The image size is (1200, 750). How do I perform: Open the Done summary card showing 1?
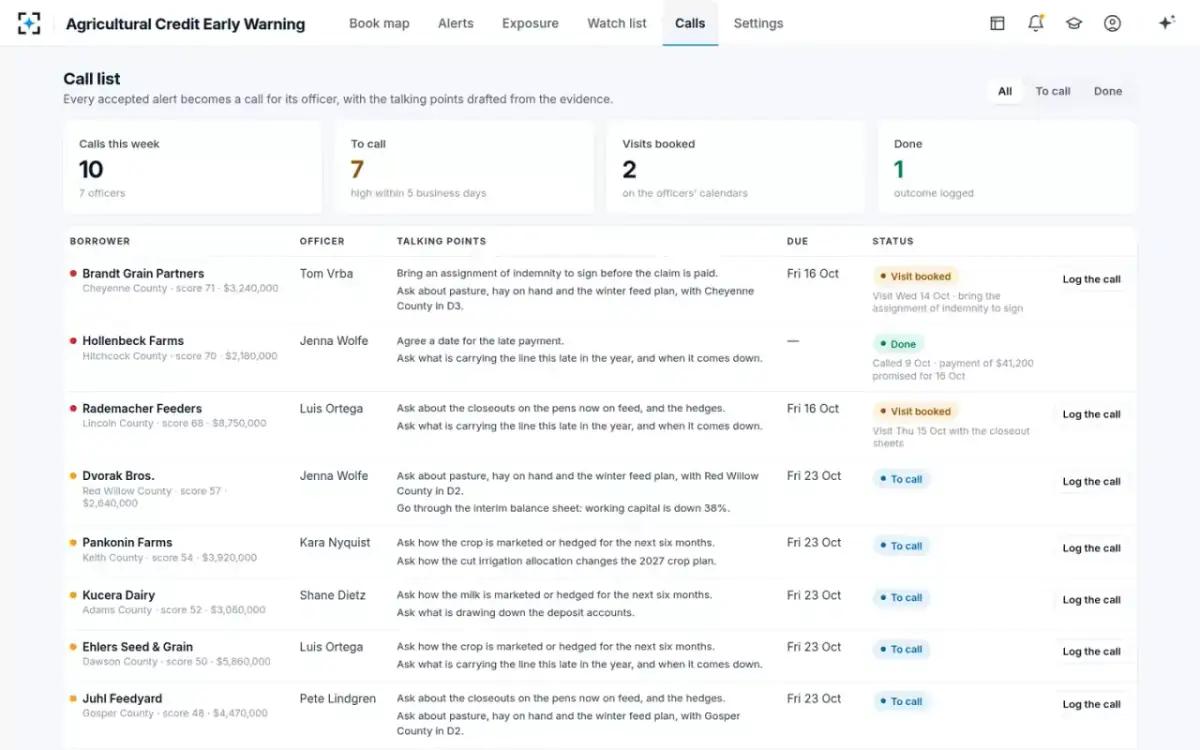tap(1008, 168)
